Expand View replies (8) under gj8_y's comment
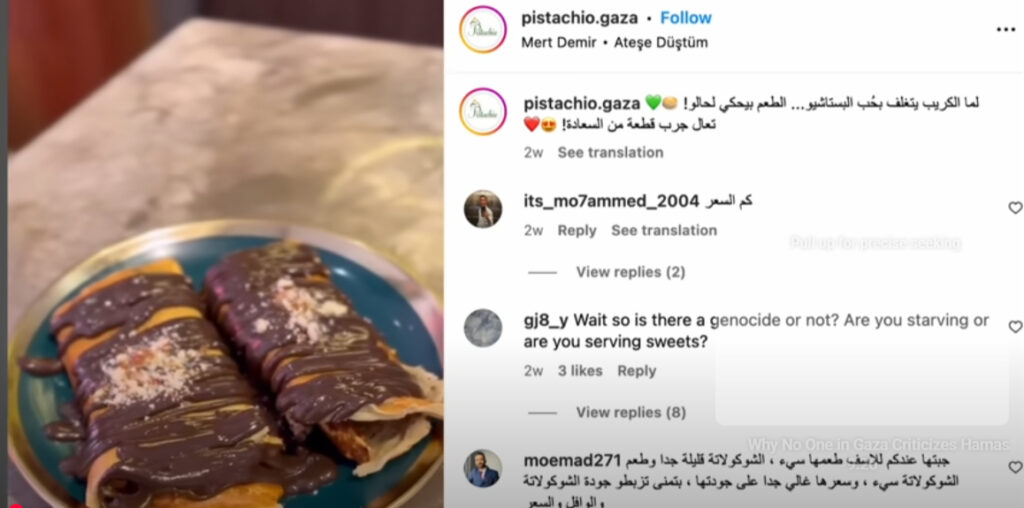Viewport: 1024px width, 508px height. (630, 413)
